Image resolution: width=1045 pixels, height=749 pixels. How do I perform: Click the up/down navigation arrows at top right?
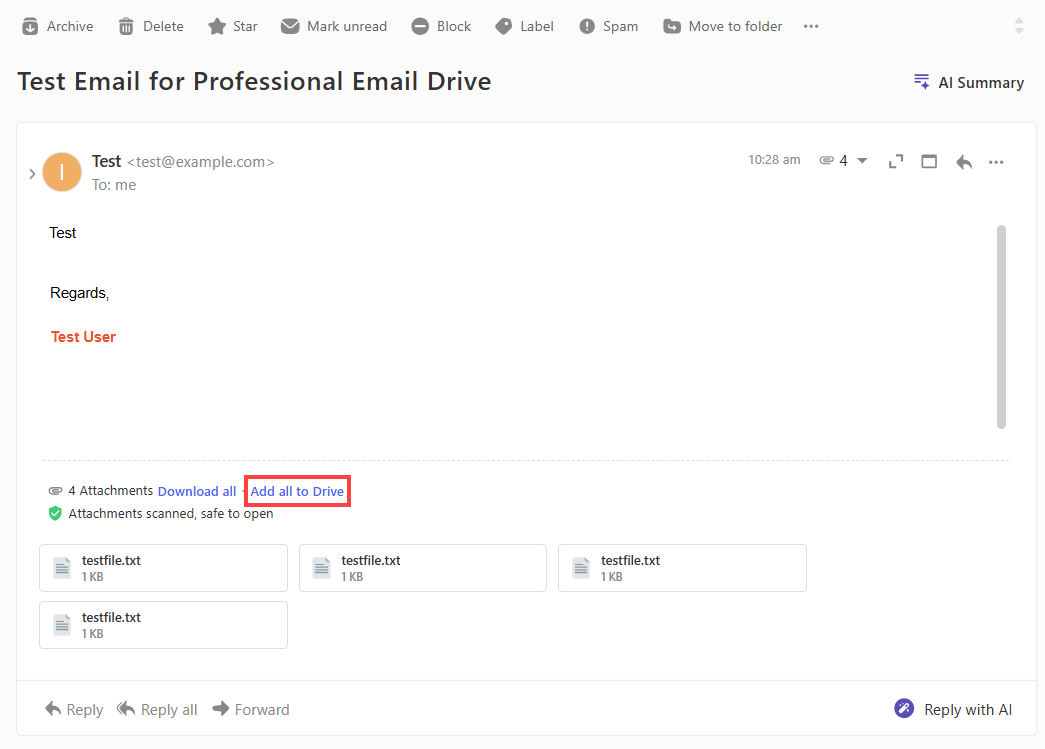tap(1018, 26)
